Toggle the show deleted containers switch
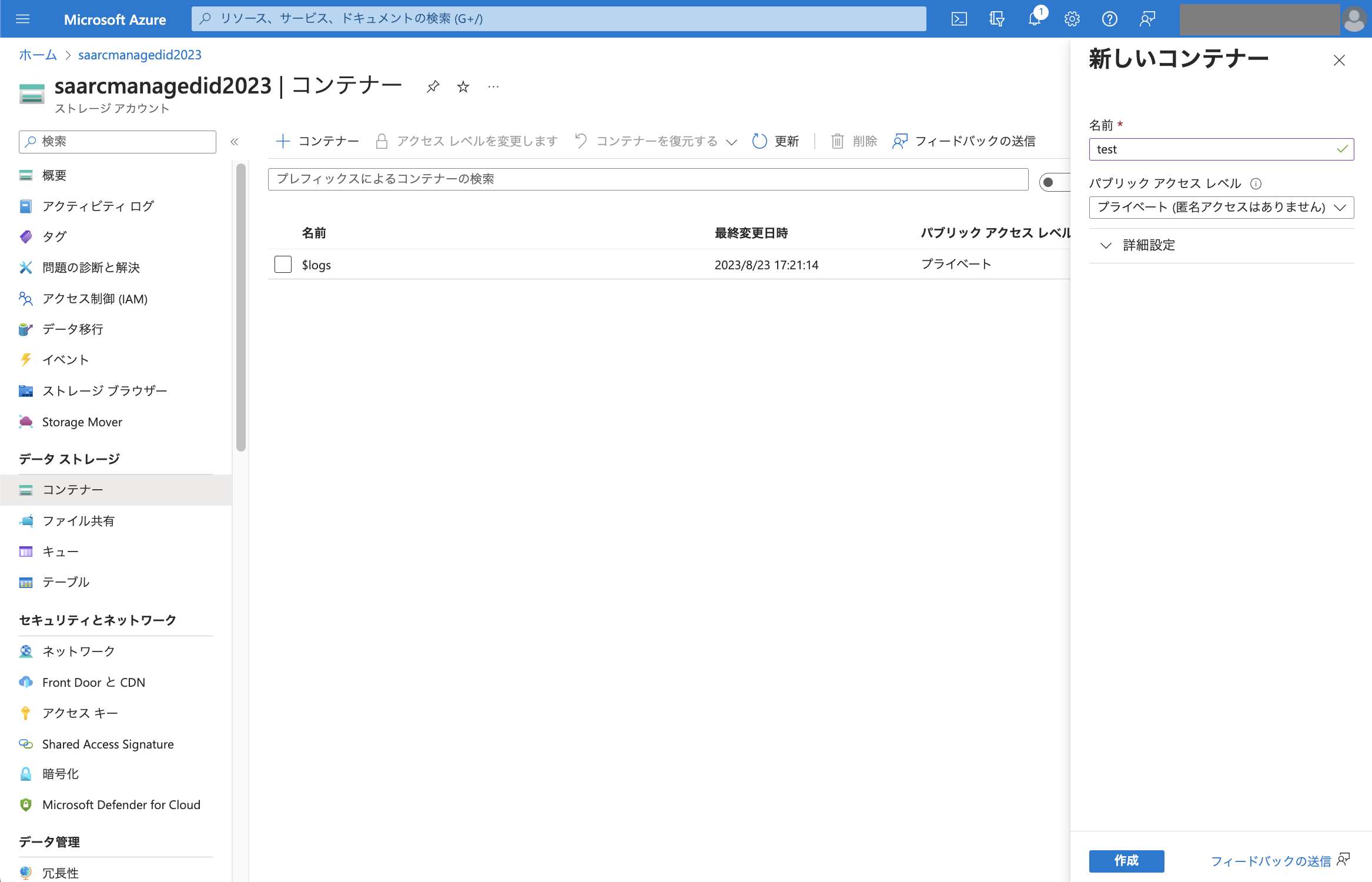The image size is (1372, 882). pyautogui.click(x=1055, y=182)
